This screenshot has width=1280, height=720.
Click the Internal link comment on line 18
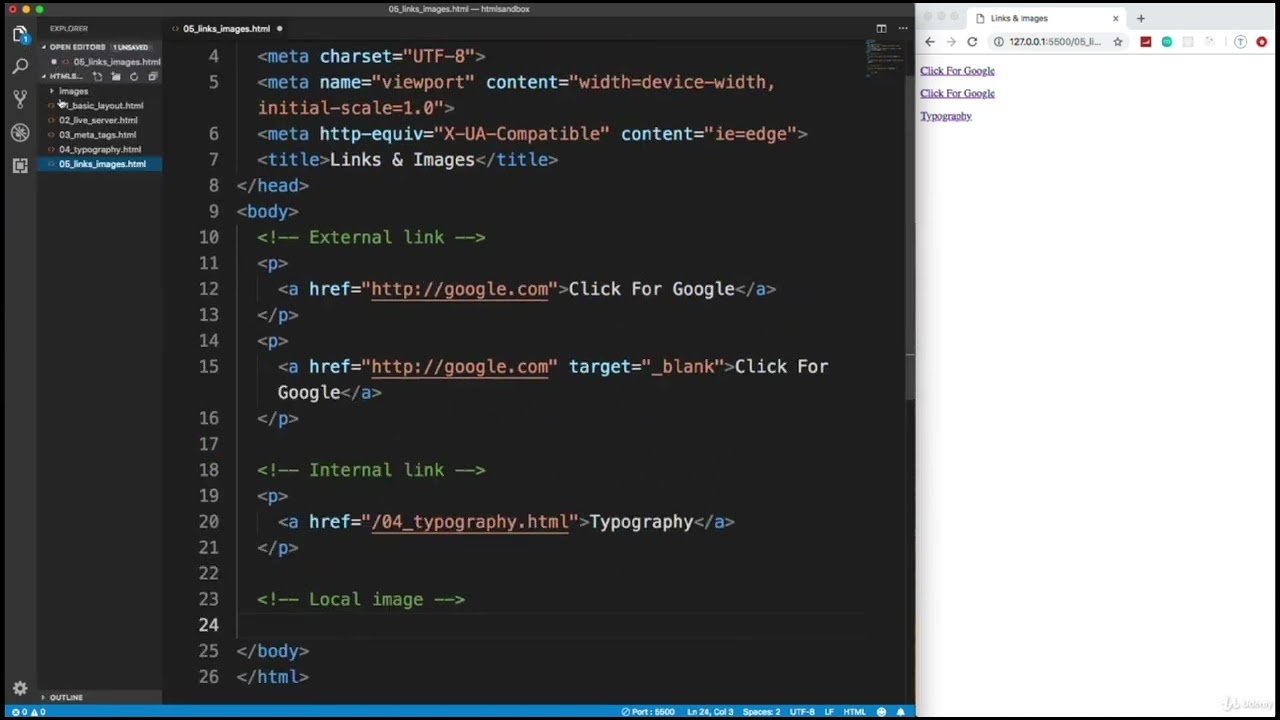(x=371, y=470)
